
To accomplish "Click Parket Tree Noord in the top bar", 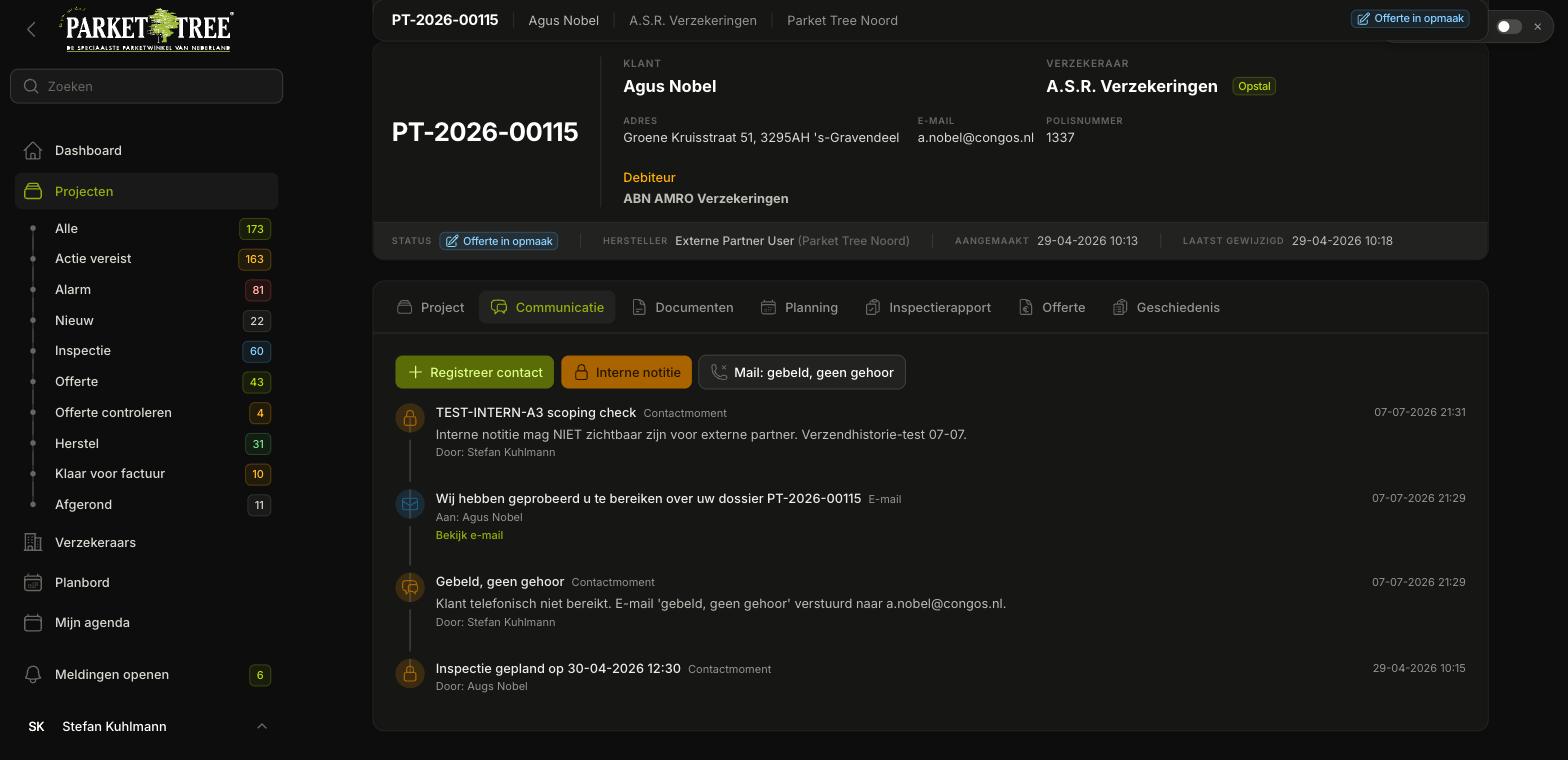I will pos(842,20).
